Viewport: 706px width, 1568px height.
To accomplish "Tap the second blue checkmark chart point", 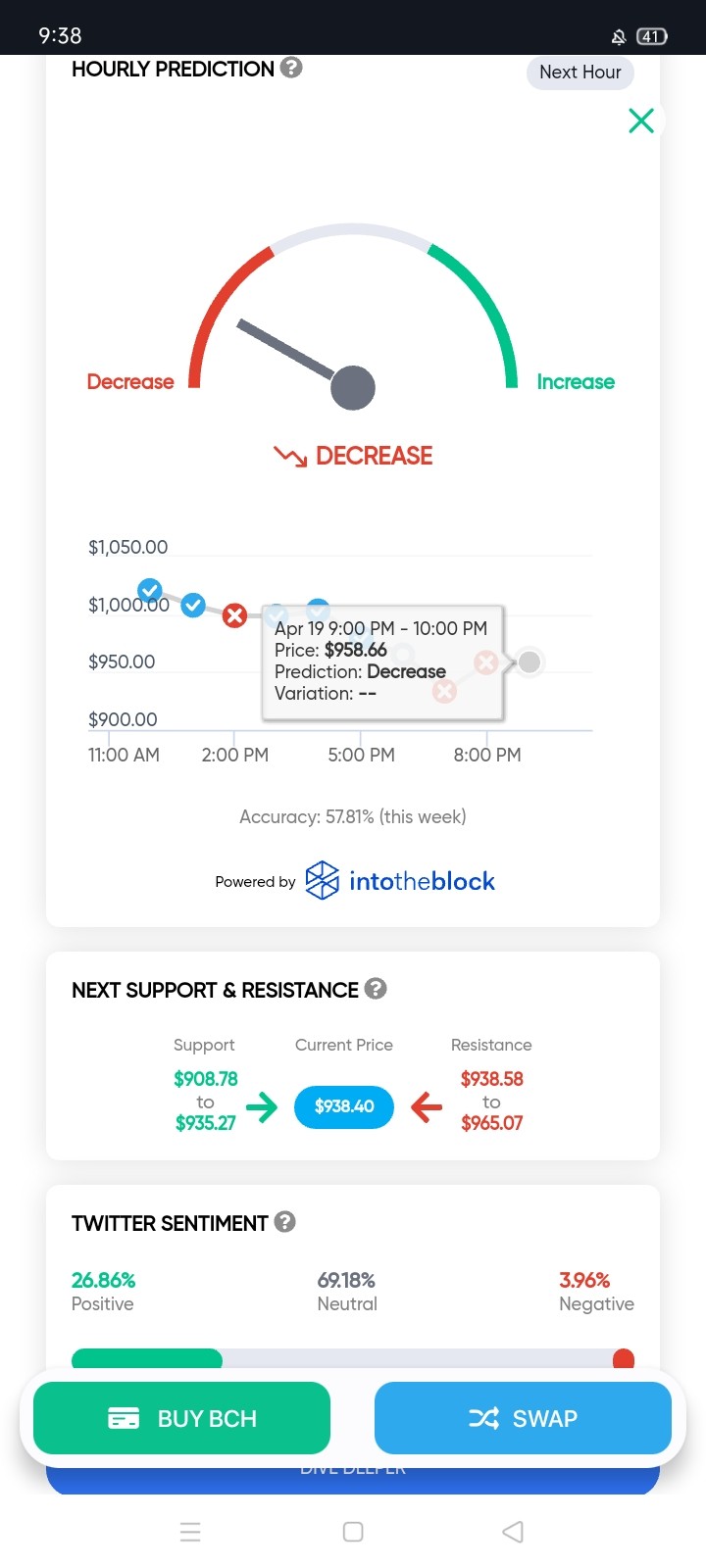I will pos(193,605).
